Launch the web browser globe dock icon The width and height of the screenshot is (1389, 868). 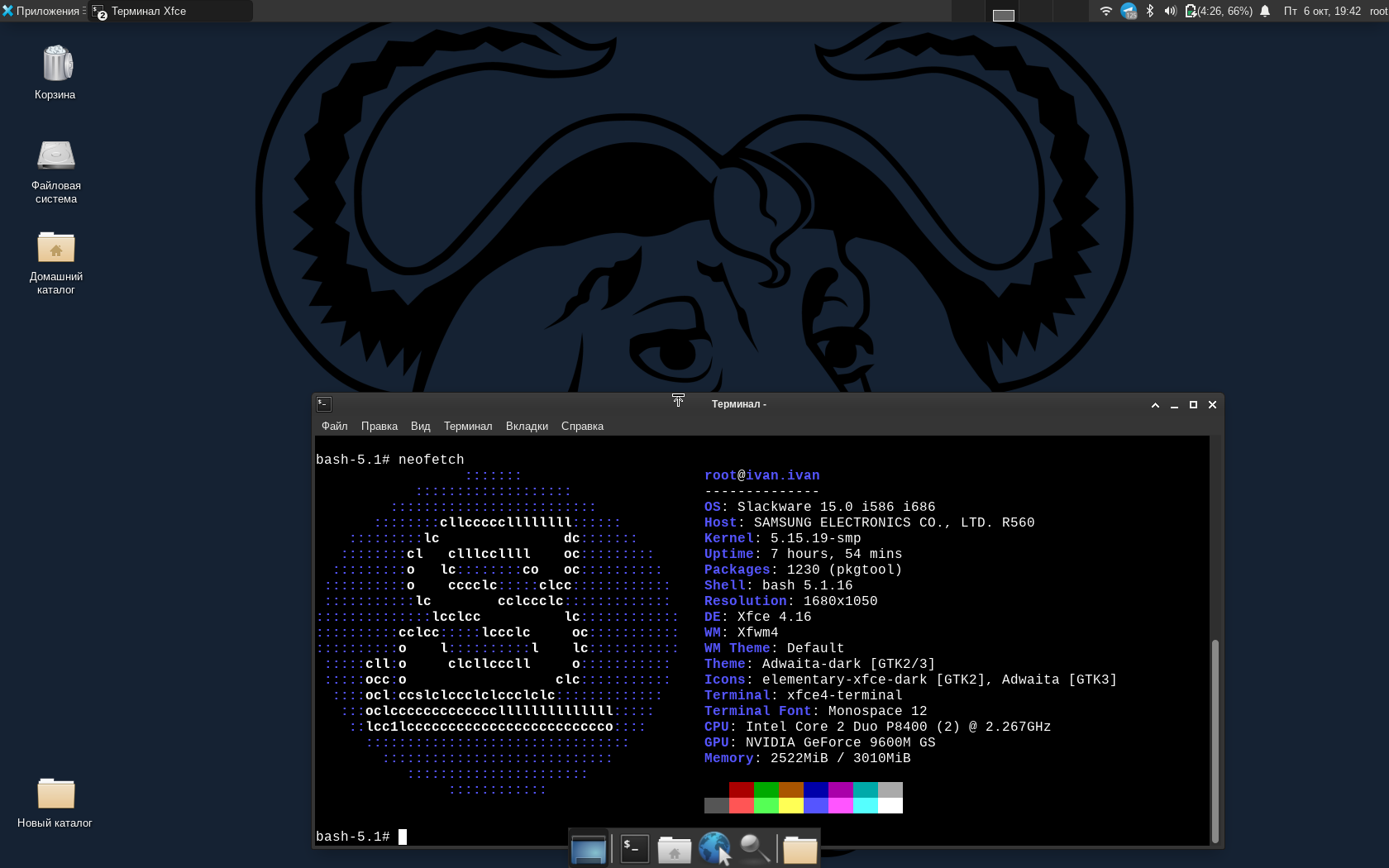(714, 849)
